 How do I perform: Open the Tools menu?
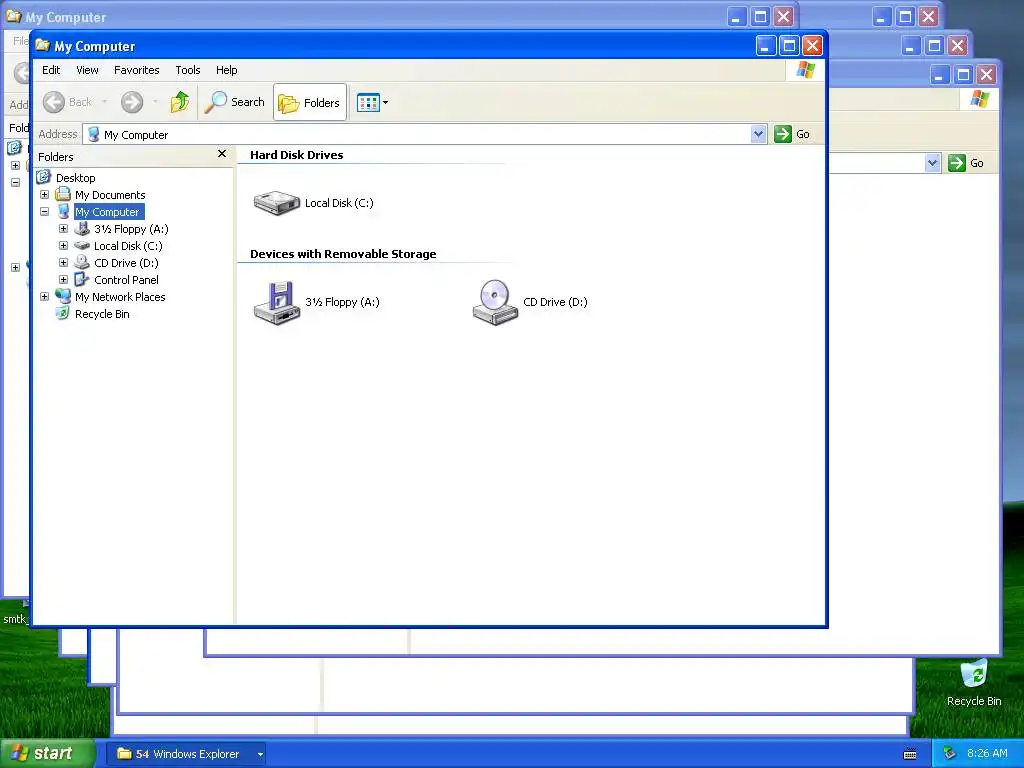pos(187,70)
